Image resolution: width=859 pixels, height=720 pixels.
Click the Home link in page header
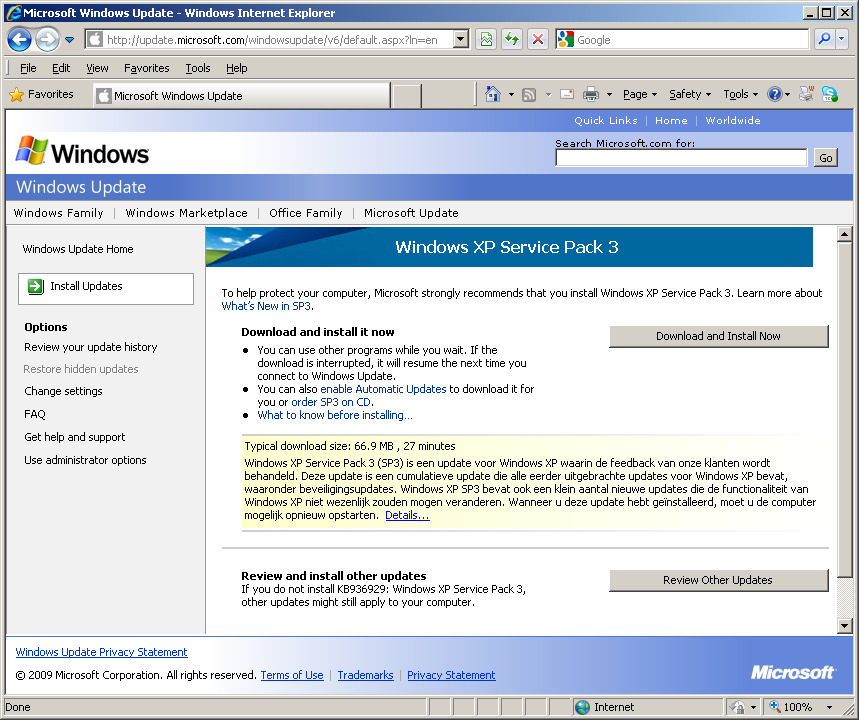pos(671,121)
